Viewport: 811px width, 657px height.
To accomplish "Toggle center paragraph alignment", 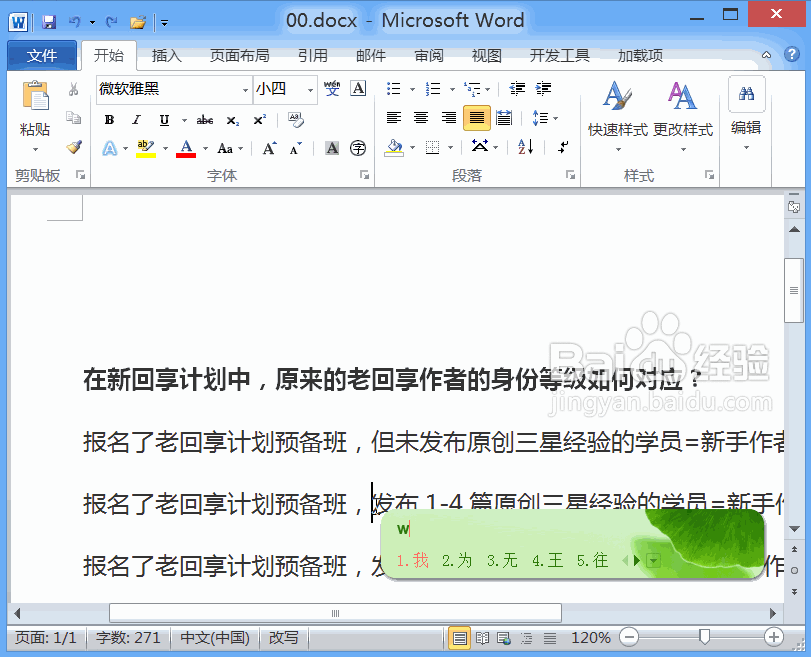I will (x=420, y=118).
